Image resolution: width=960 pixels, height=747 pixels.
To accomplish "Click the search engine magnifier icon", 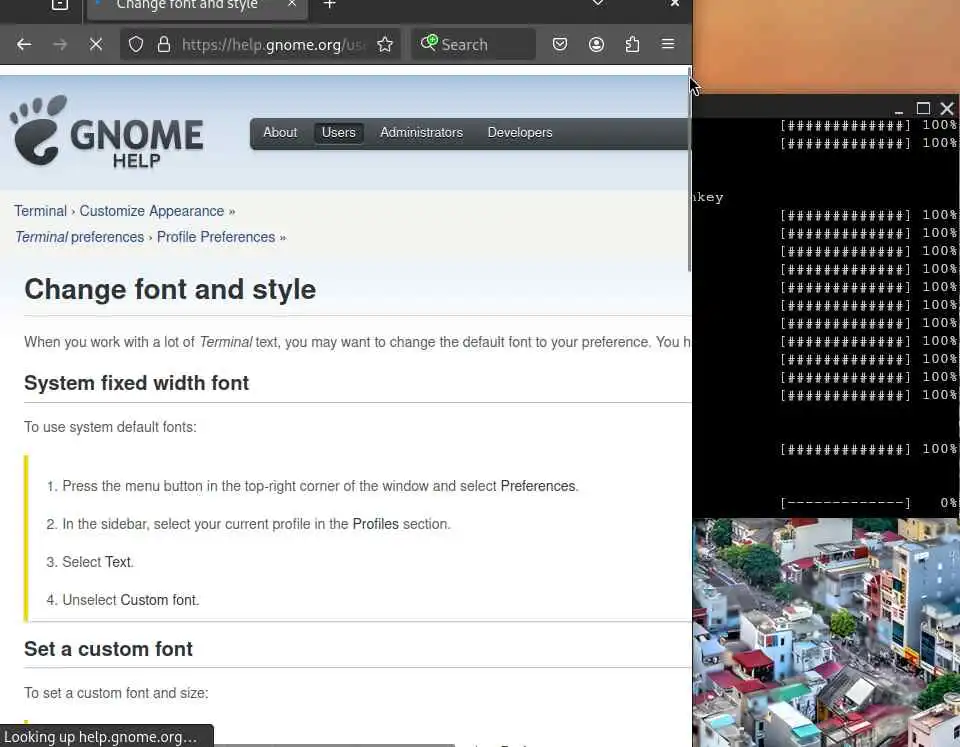I will (x=429, y=43).
